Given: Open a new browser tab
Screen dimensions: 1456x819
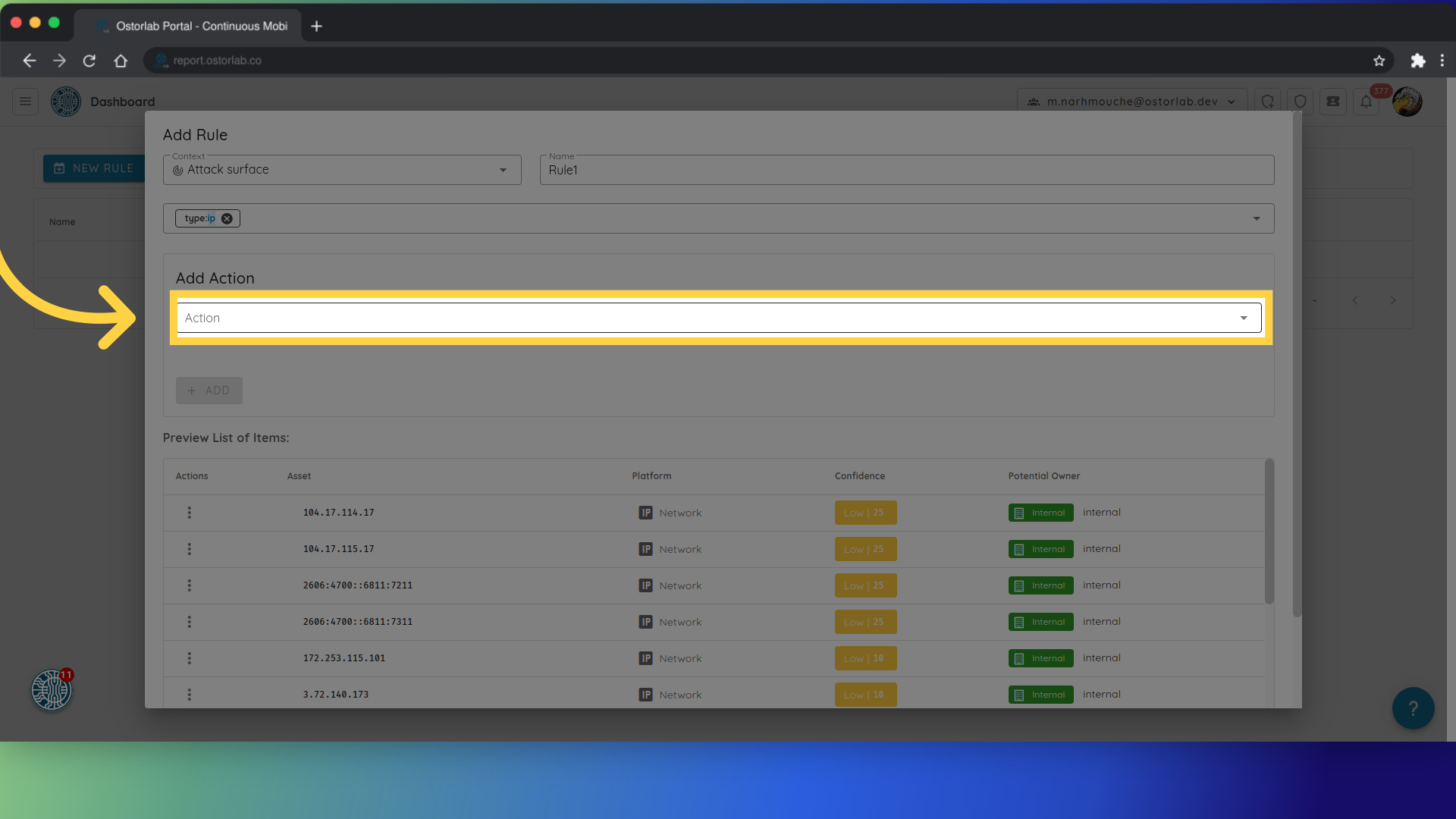Looking at the screenshot, I should tap(317, 26).
